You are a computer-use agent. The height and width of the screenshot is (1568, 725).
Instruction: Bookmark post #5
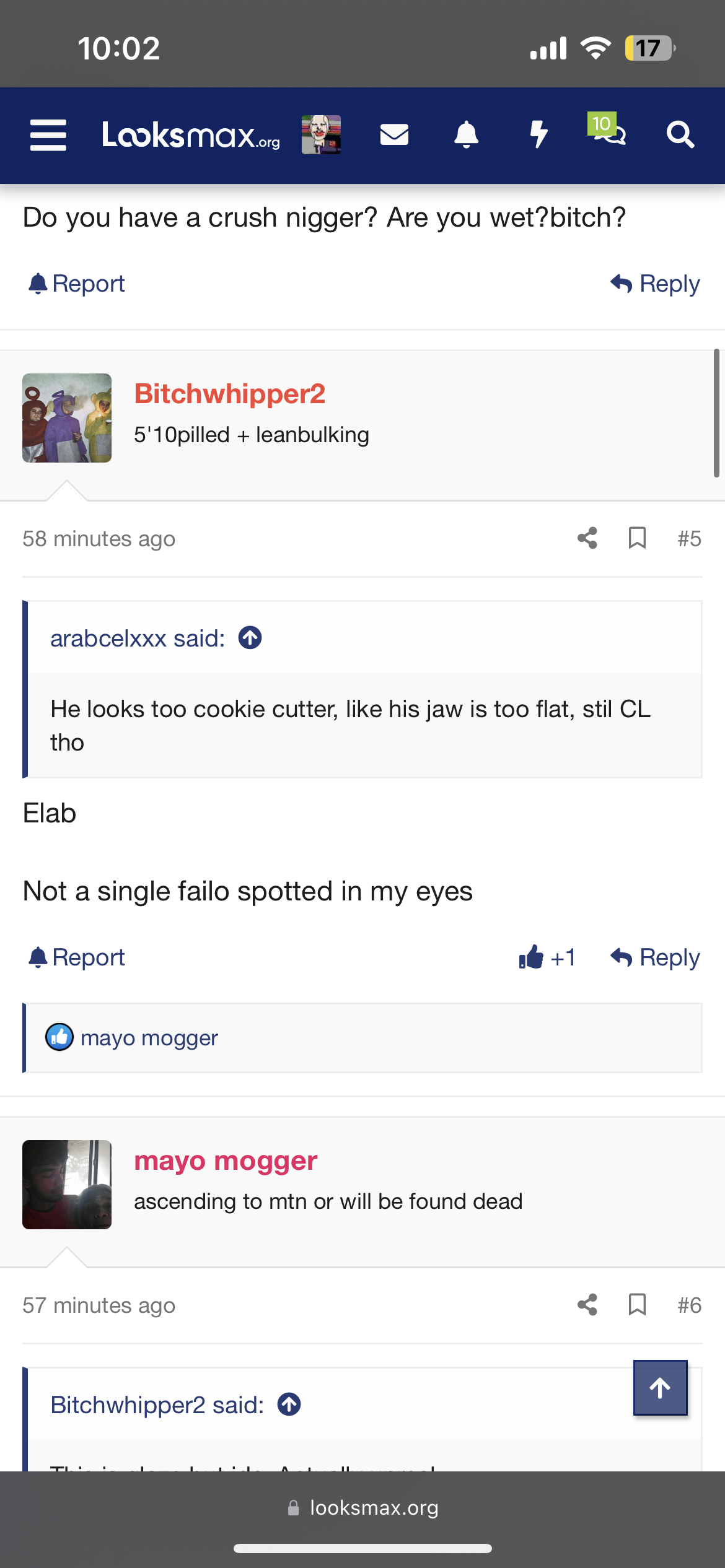pos(637,538)
